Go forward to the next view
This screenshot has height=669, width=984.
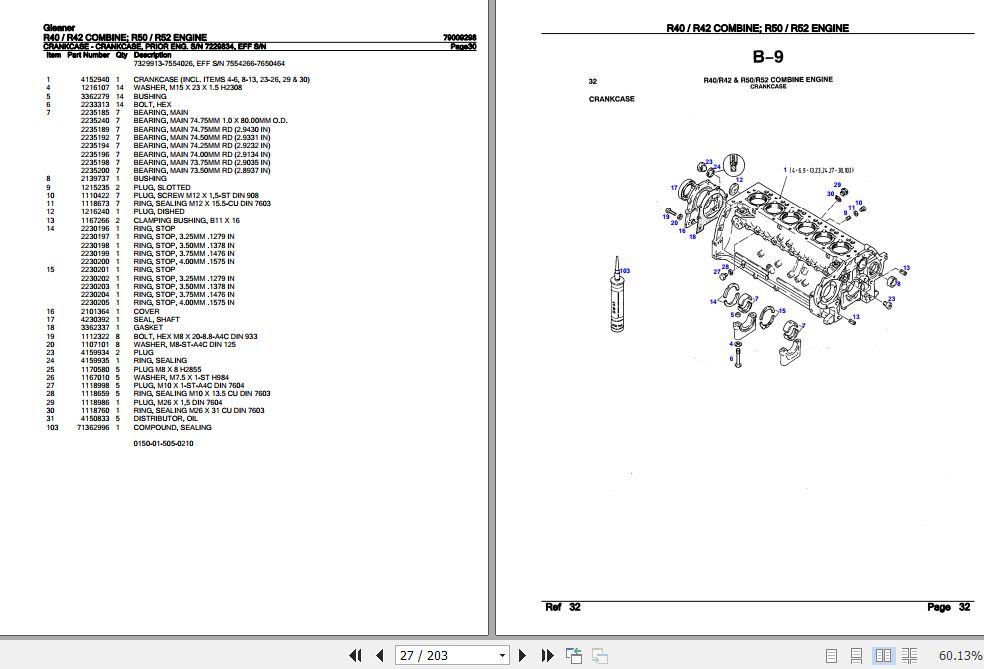[600, 655]
